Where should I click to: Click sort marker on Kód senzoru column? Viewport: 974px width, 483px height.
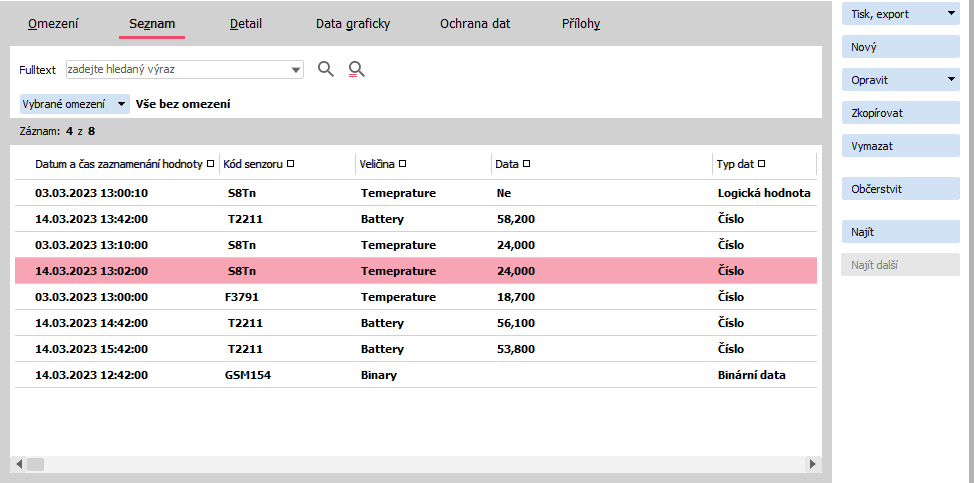pyautogui.click(x=290, y=164)
